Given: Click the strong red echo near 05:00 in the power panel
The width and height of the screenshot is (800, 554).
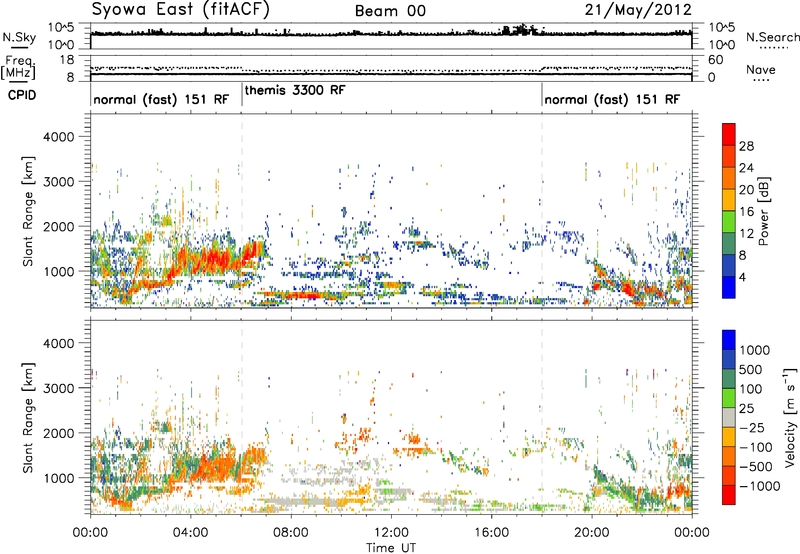Looking at the screenshot, I should 214,259.
